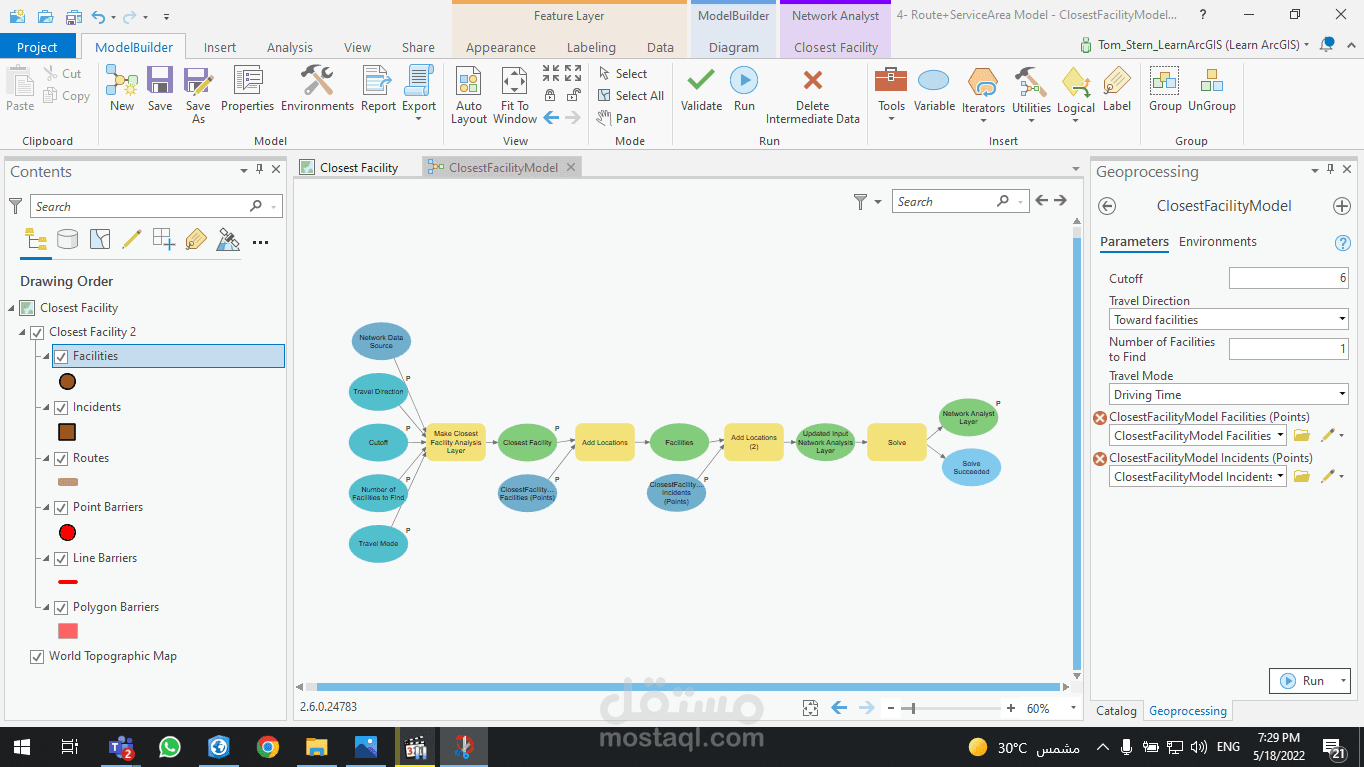Switch to Environments tab in Geoprocessing
The image size is (1364, 767).
(1217, 242)
